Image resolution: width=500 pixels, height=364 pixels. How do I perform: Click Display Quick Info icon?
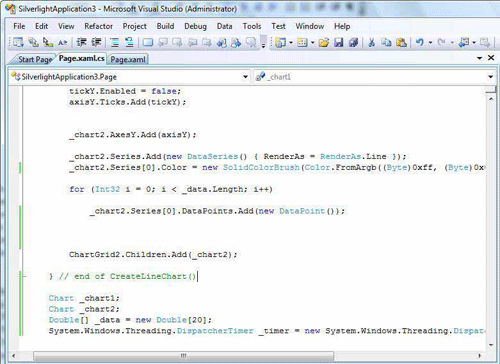[x=48, y=42]
